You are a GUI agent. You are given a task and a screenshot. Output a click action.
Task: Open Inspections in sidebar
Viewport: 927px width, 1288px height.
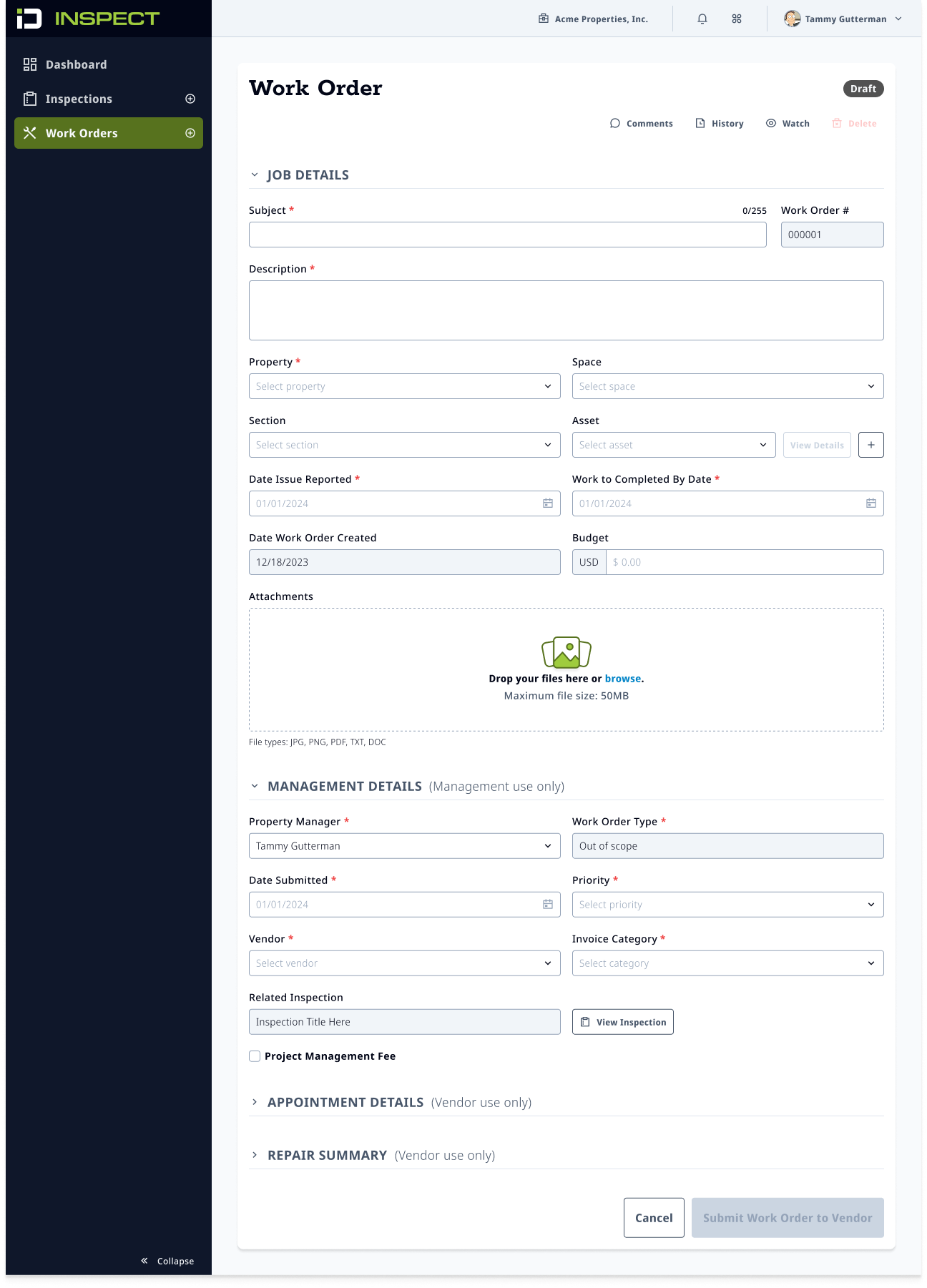tap(109, 99)
